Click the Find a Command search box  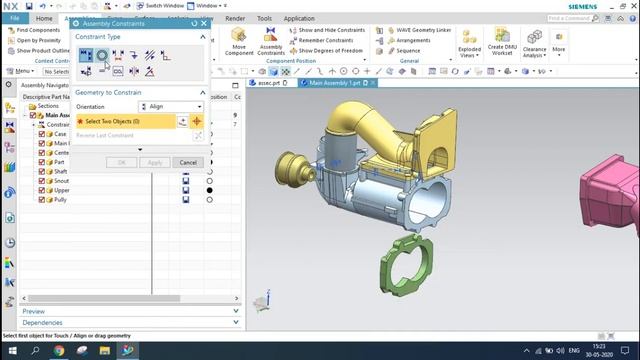tap(572, 18)
